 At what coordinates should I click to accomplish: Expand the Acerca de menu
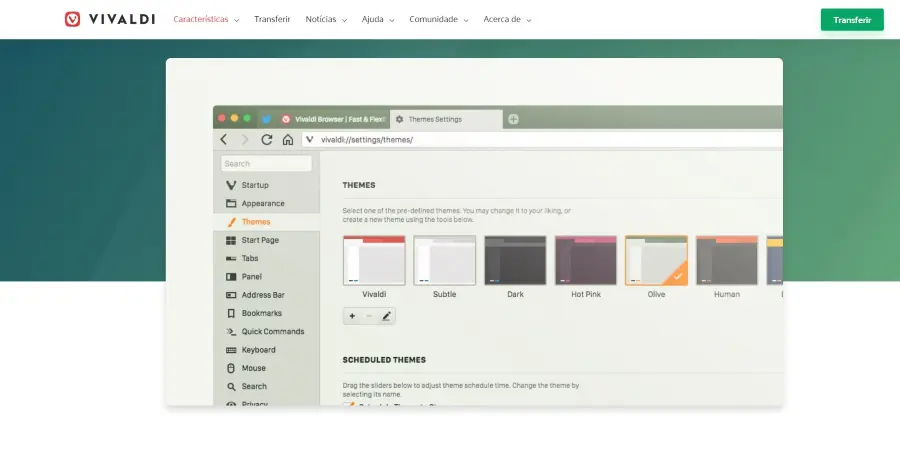coord(507,19)
